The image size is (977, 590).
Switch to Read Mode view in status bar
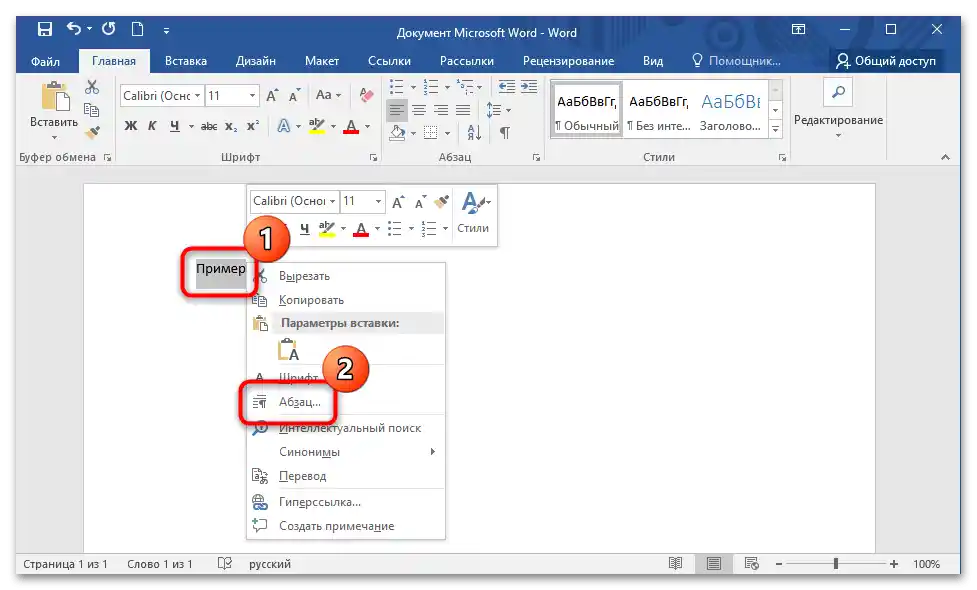[x=675, y=564]
